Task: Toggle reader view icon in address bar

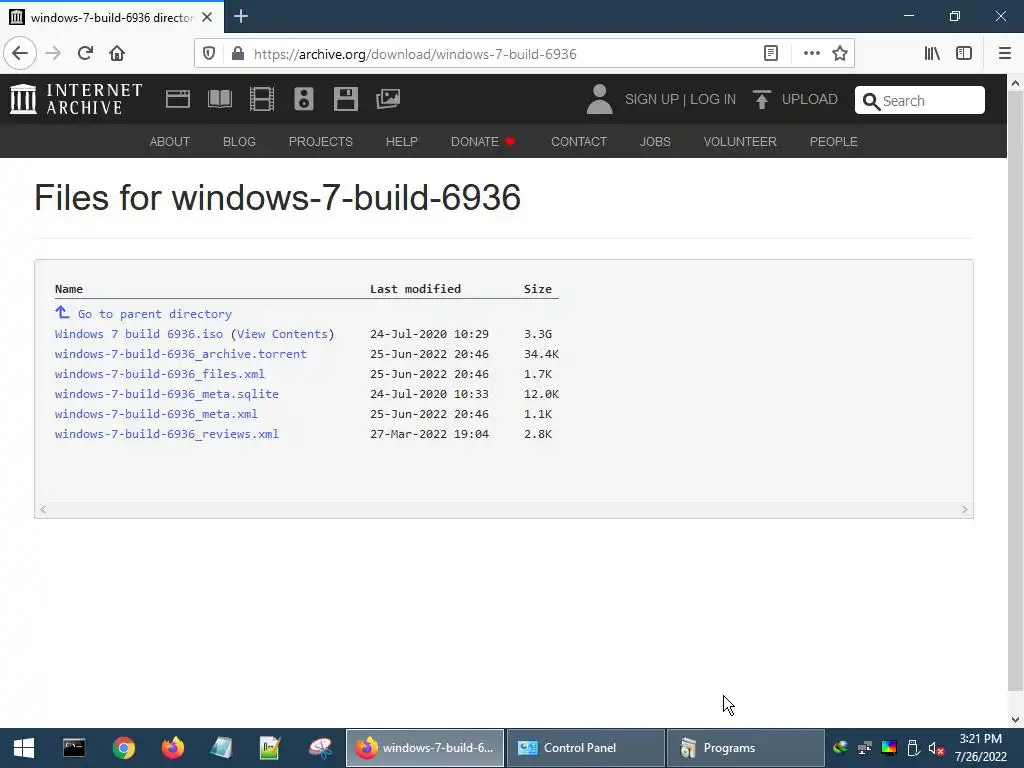Action: pyautogui.click(x=771, y=54)
